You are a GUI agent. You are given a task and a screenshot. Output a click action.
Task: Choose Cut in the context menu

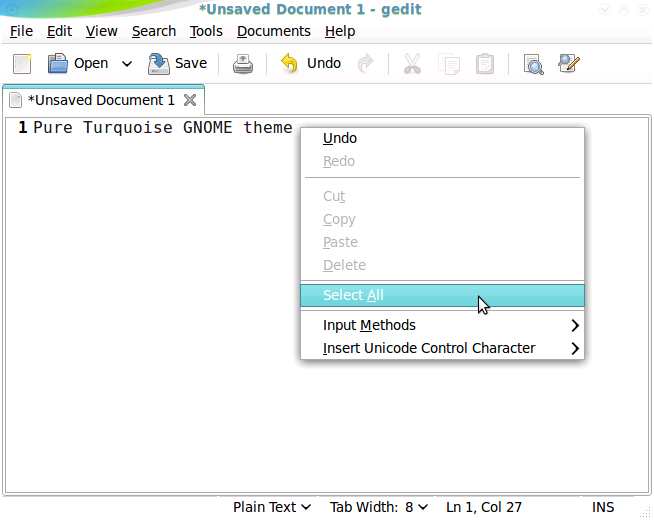(x=443, y=196)
